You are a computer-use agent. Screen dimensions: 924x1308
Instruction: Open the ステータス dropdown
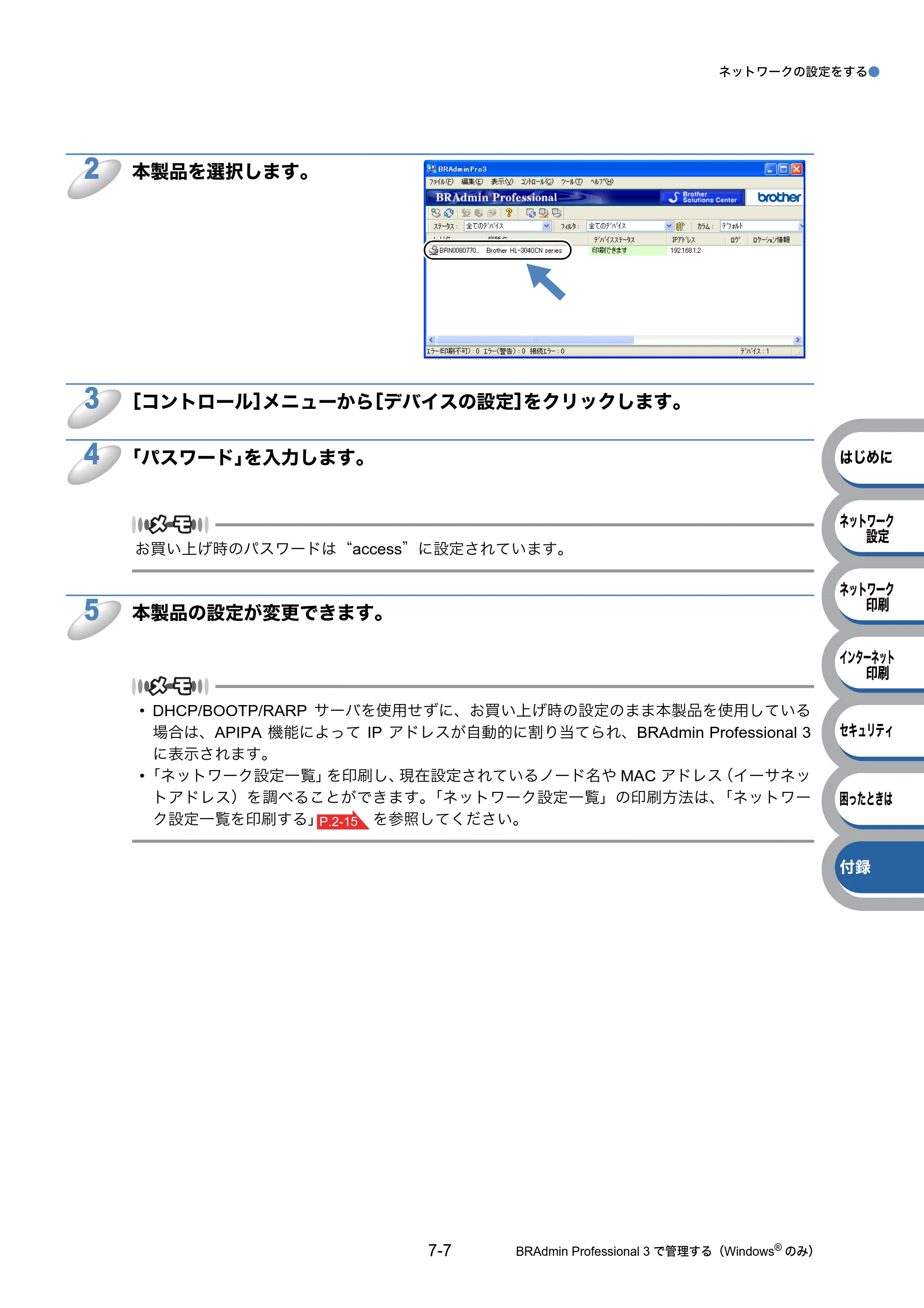(508, 226)
